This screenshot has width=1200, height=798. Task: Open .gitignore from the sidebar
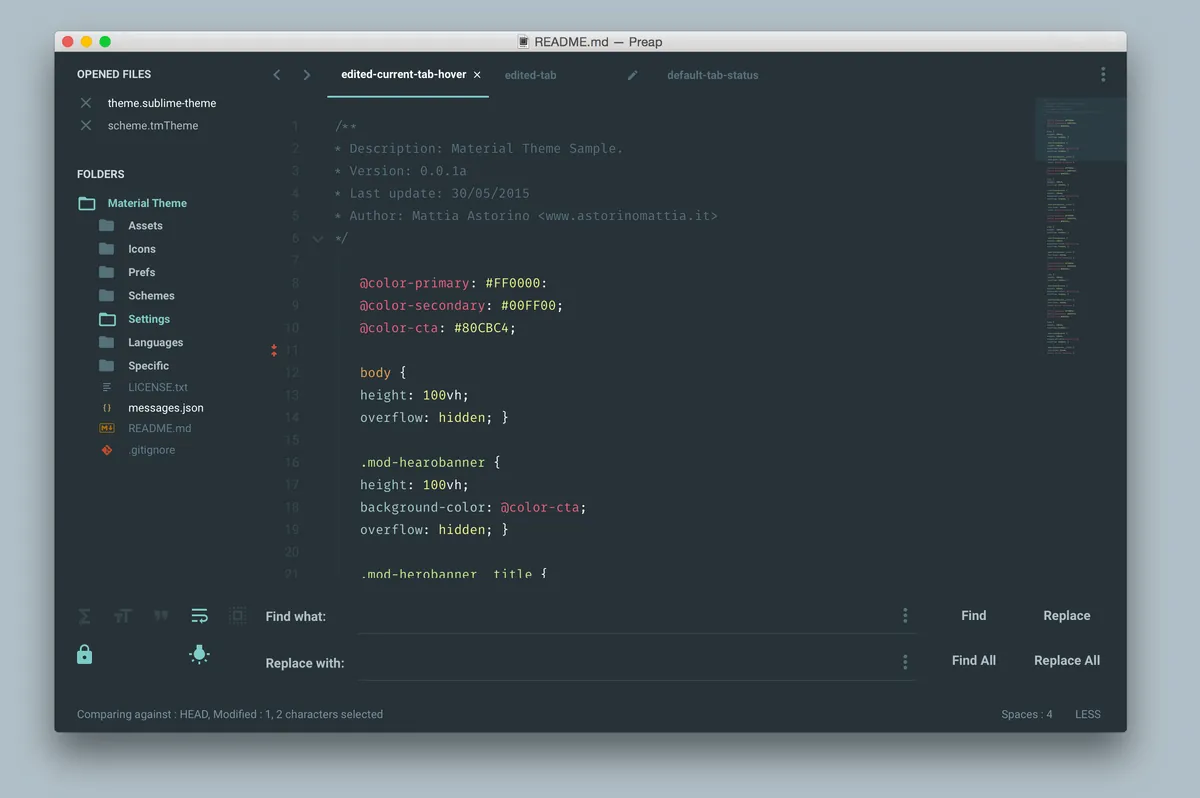tap(152, 450)
